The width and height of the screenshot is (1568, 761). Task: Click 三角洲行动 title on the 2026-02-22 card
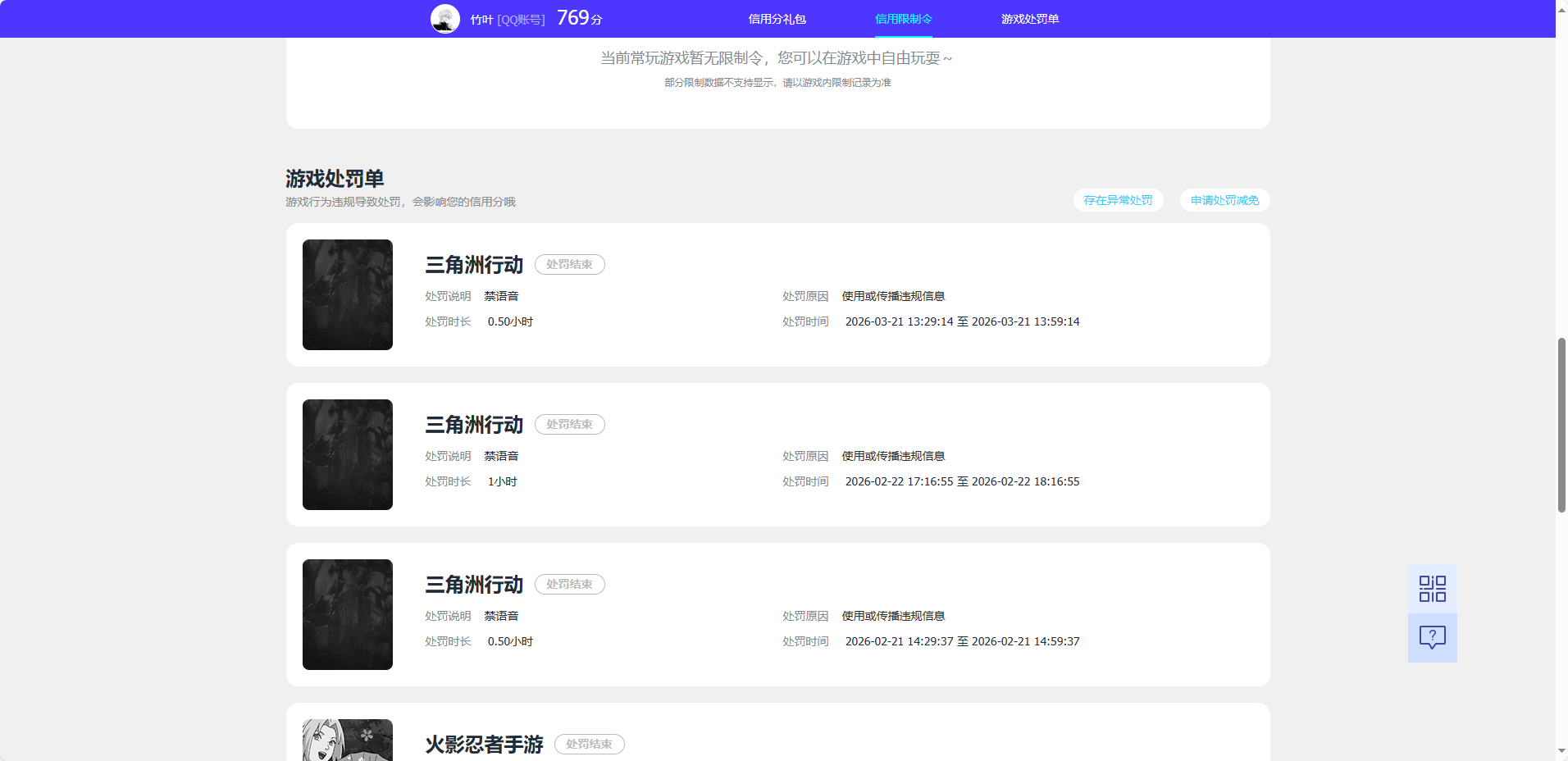pyautogui.click(x=474, y=425)
